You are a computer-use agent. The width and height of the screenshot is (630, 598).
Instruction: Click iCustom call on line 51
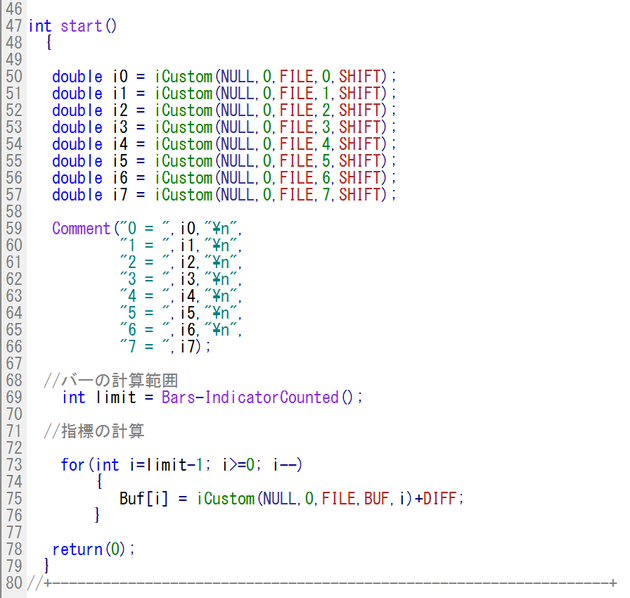pos(184,93)
